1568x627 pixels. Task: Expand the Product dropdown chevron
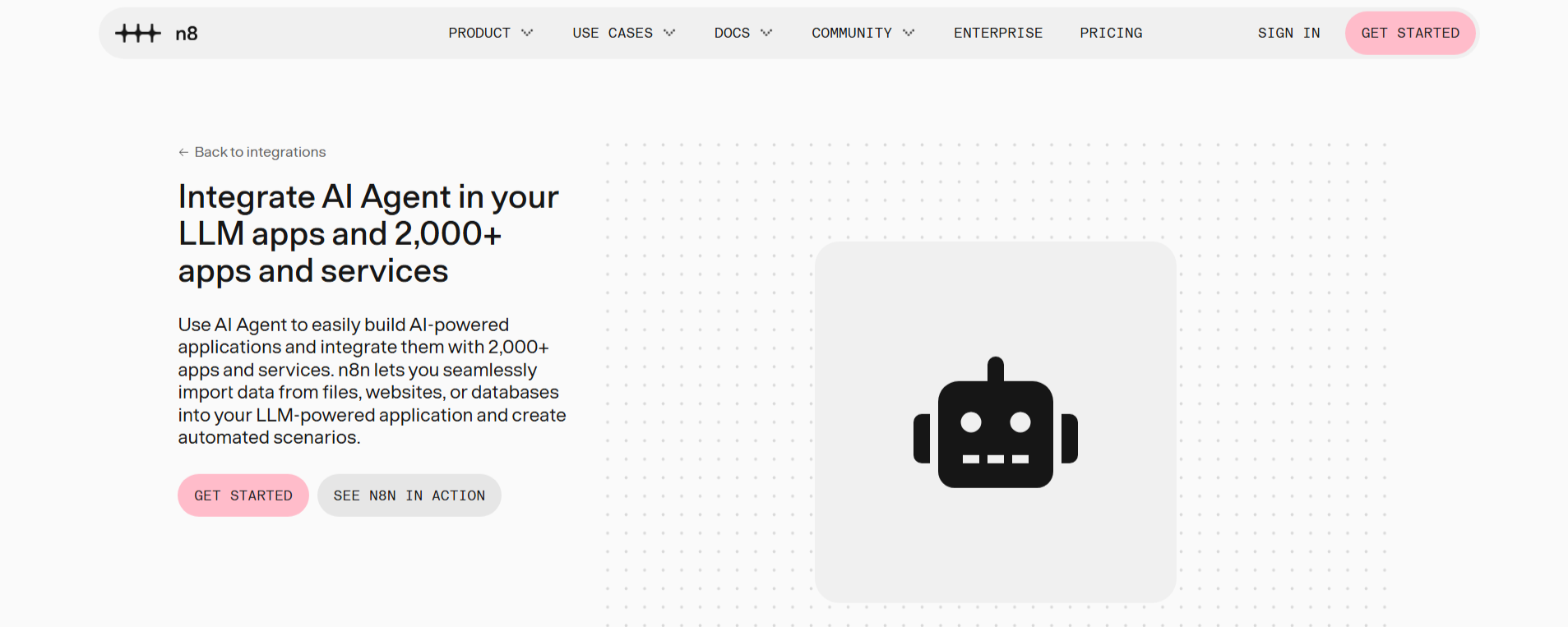pos(527,33)
